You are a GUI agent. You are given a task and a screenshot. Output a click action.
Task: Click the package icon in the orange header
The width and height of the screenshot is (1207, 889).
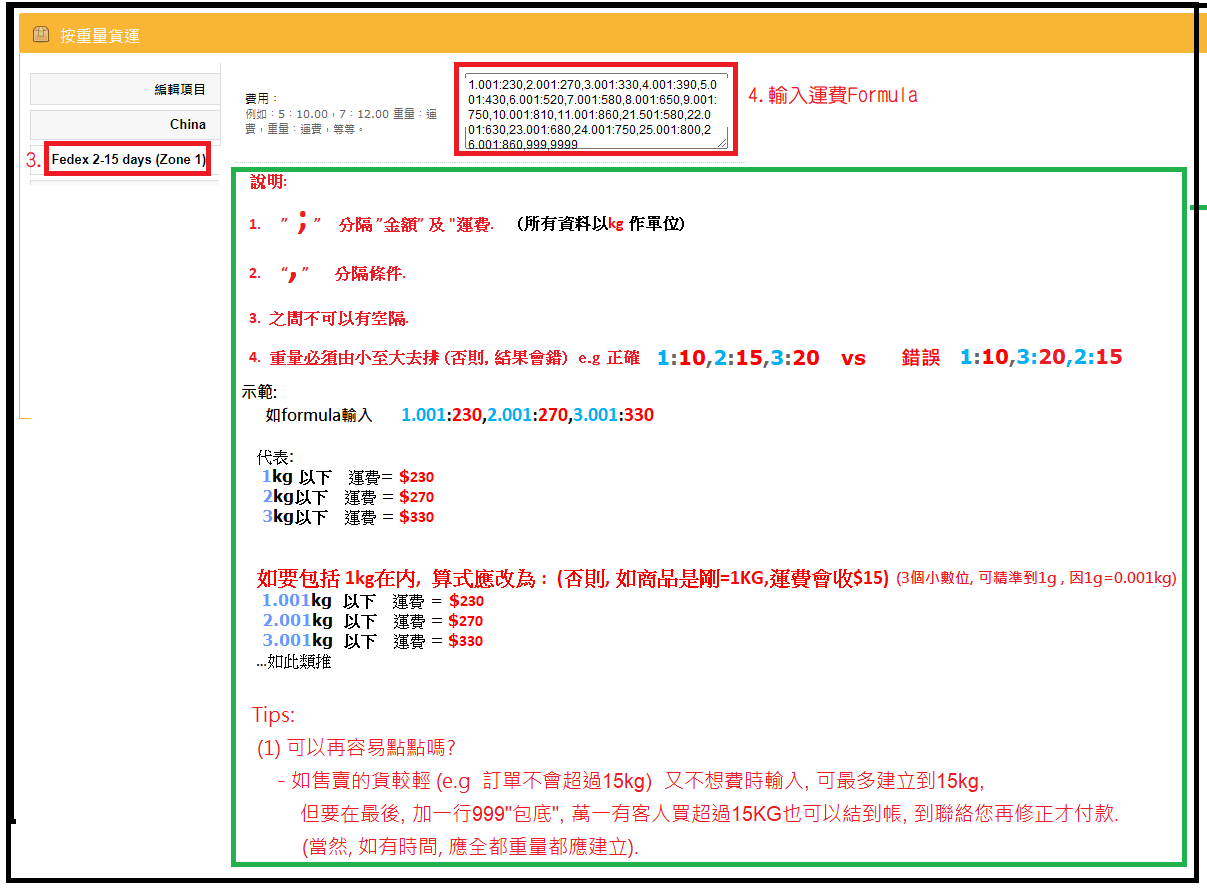point(40,35)
